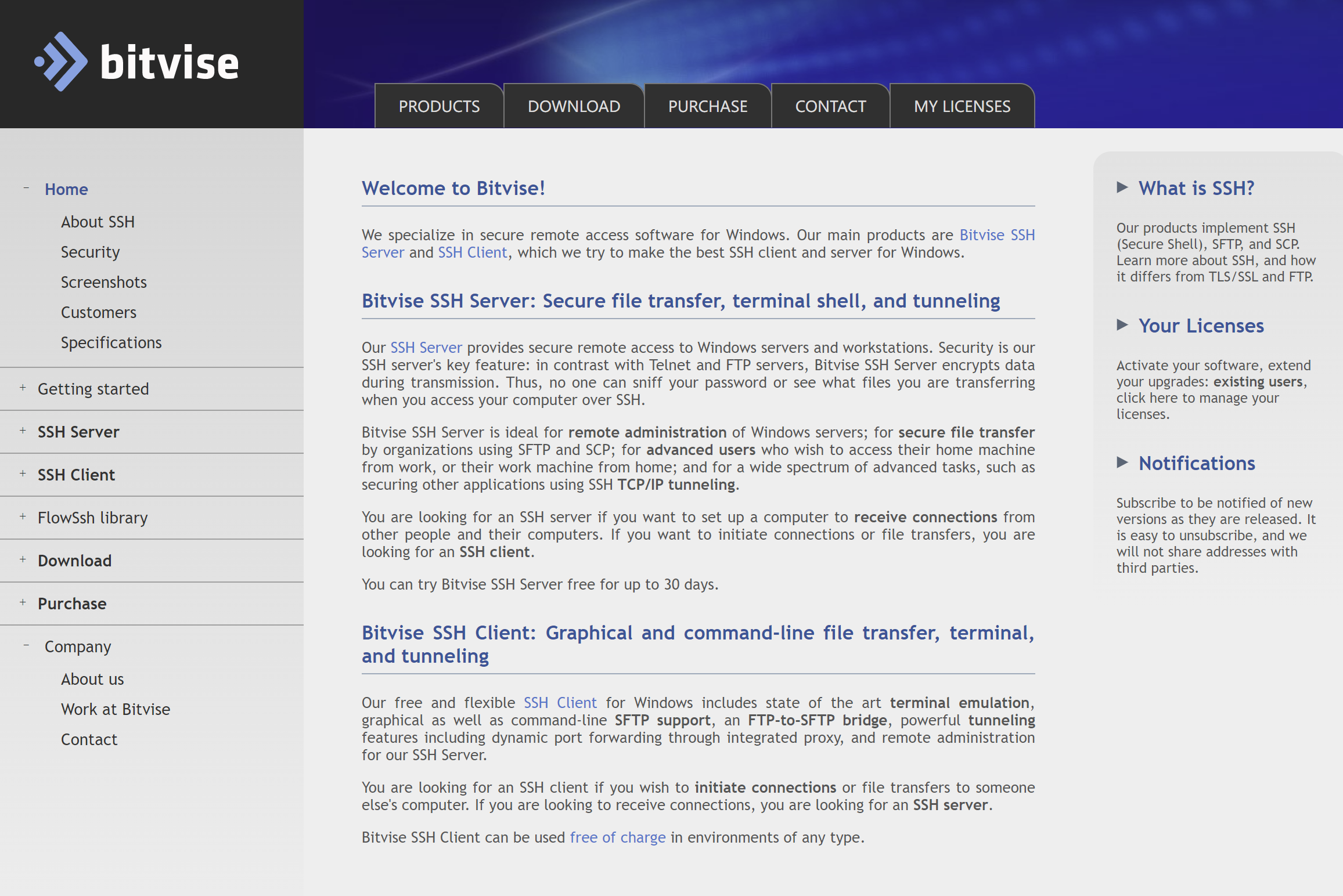Go to Work at Bitvise page

click(x=116, y=709)
